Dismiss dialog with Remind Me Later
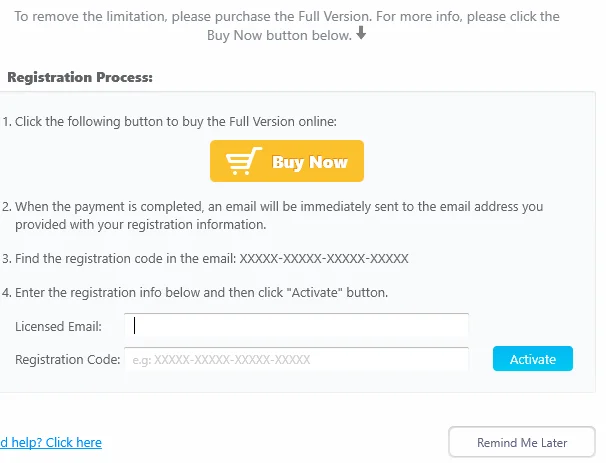Viewport: 606px width, 463px height. (x=521, y=442)
